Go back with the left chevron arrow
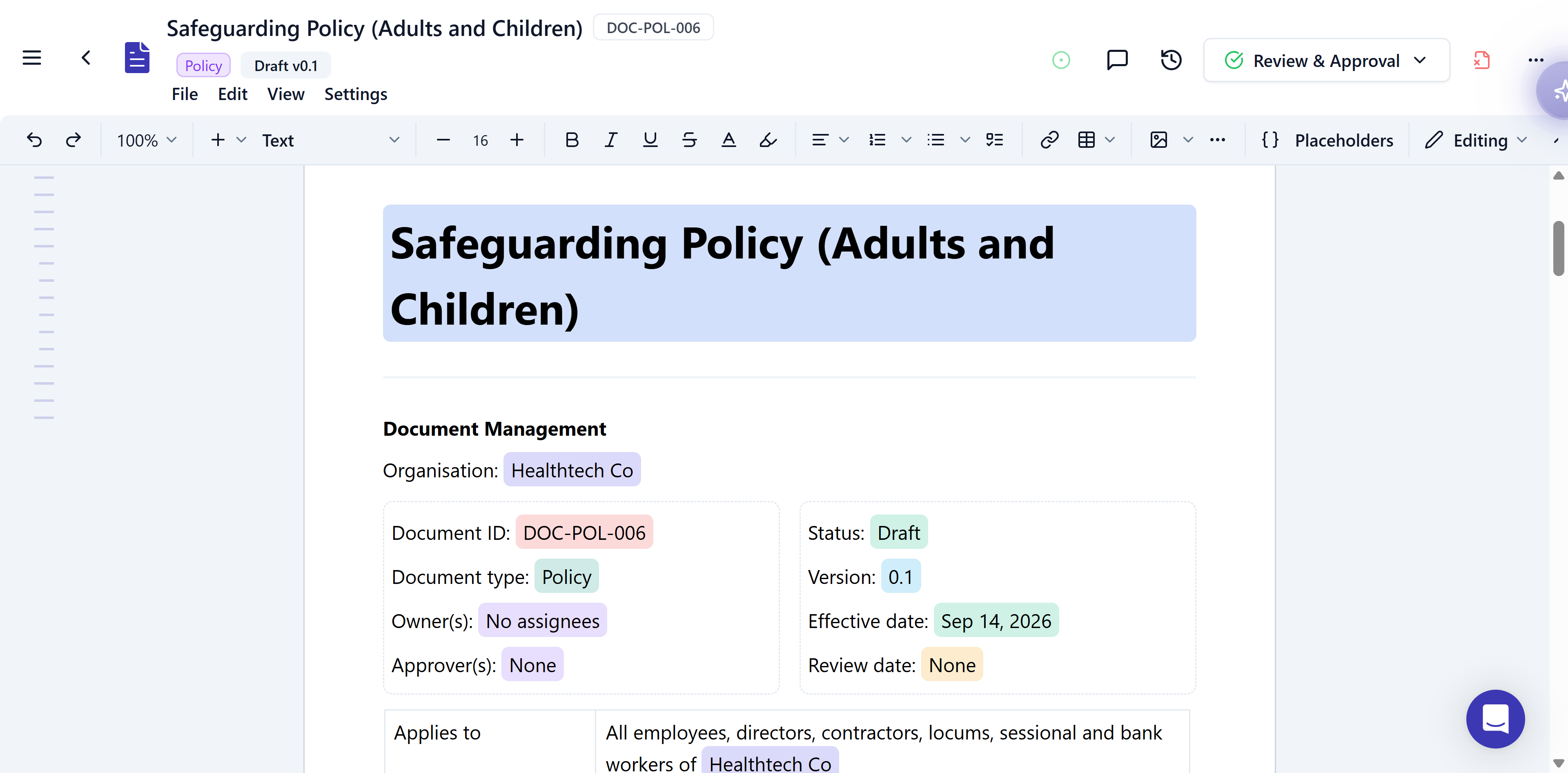 tap(86, 58)
